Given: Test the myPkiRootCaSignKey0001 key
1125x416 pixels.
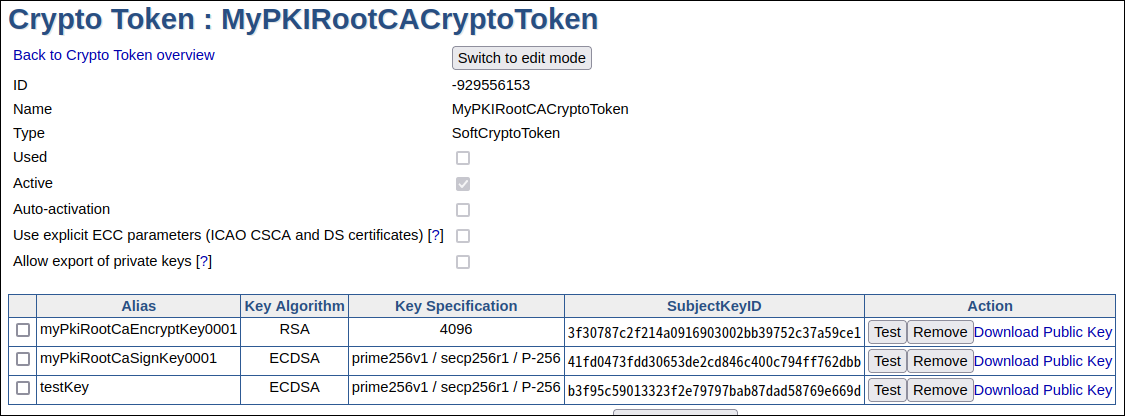Looking at the screenshot, I should click(x=887, y=361).
